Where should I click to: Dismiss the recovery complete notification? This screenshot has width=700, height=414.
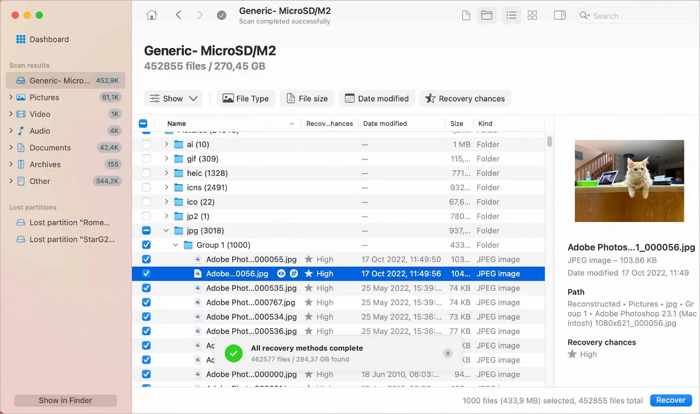pyautogui.click(x=448, y=353)
